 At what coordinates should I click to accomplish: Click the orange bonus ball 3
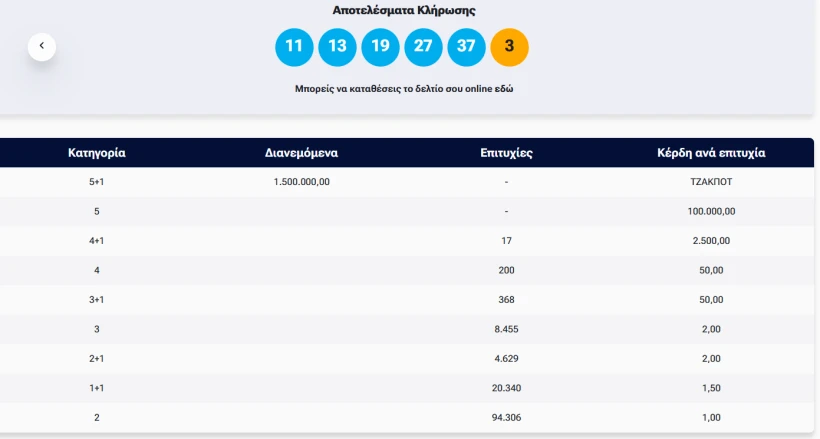click(x=509, y=46)
